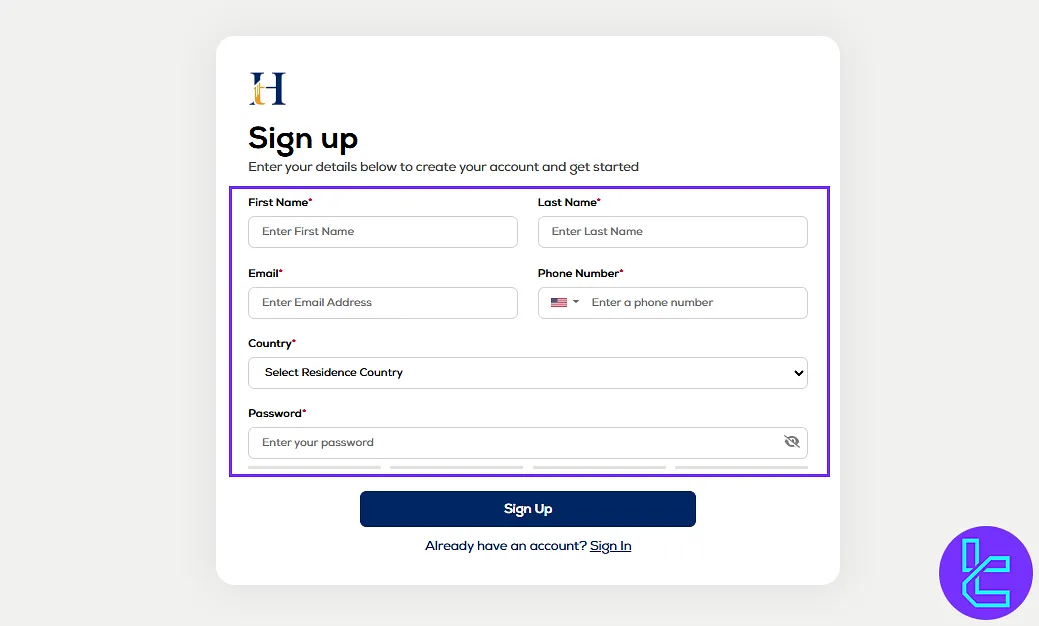Click the H brand logo

267,89
